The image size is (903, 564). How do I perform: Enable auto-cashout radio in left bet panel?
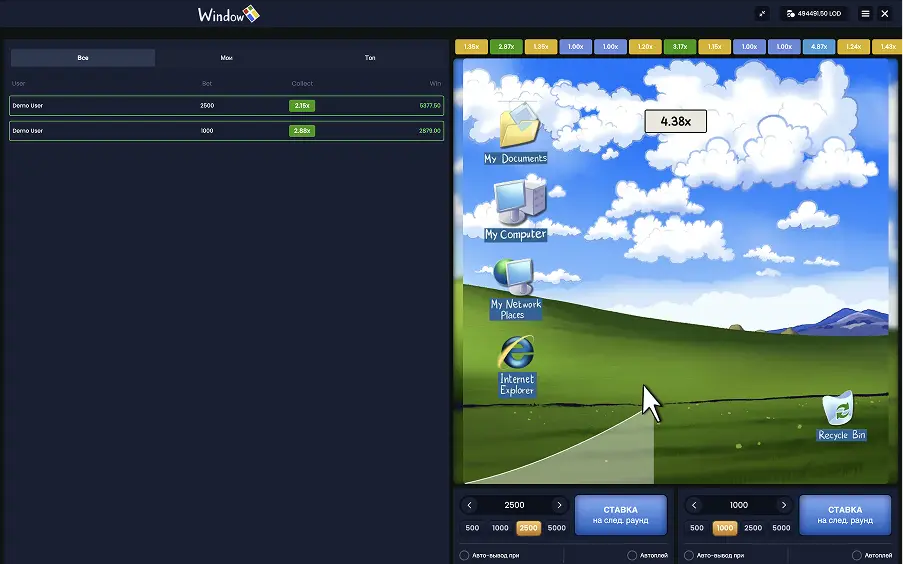coord(464,555)
